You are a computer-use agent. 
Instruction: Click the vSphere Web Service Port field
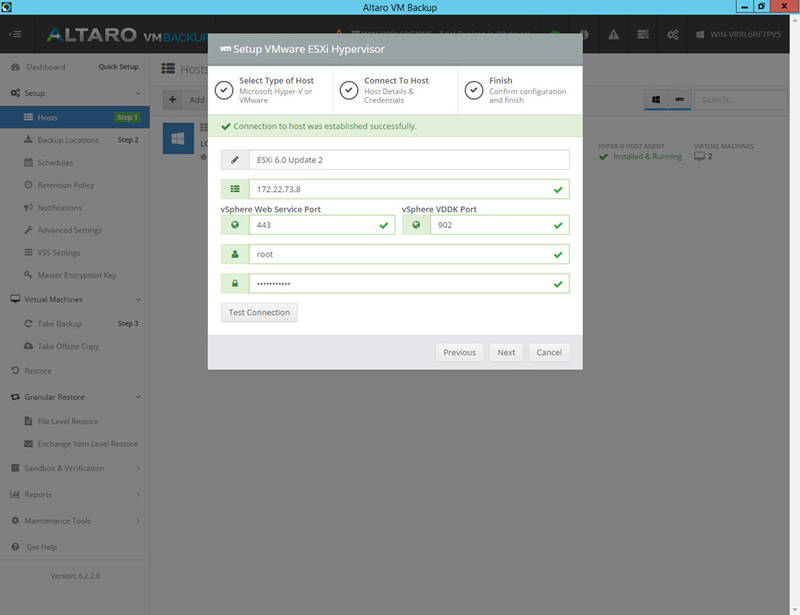pyautogui.click(x=322, y=225)
